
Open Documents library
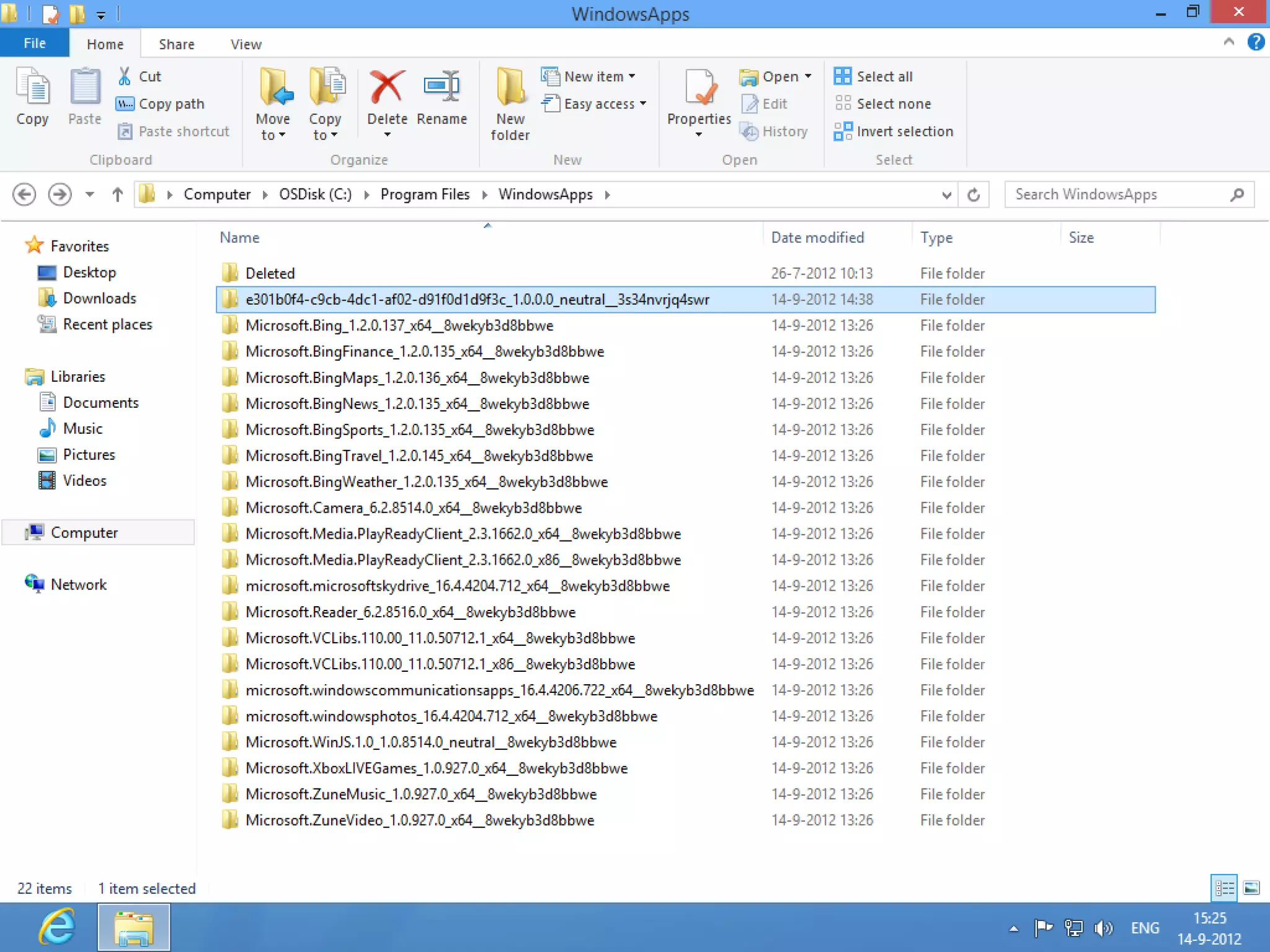pyautogui.click(x=100, y=402)
